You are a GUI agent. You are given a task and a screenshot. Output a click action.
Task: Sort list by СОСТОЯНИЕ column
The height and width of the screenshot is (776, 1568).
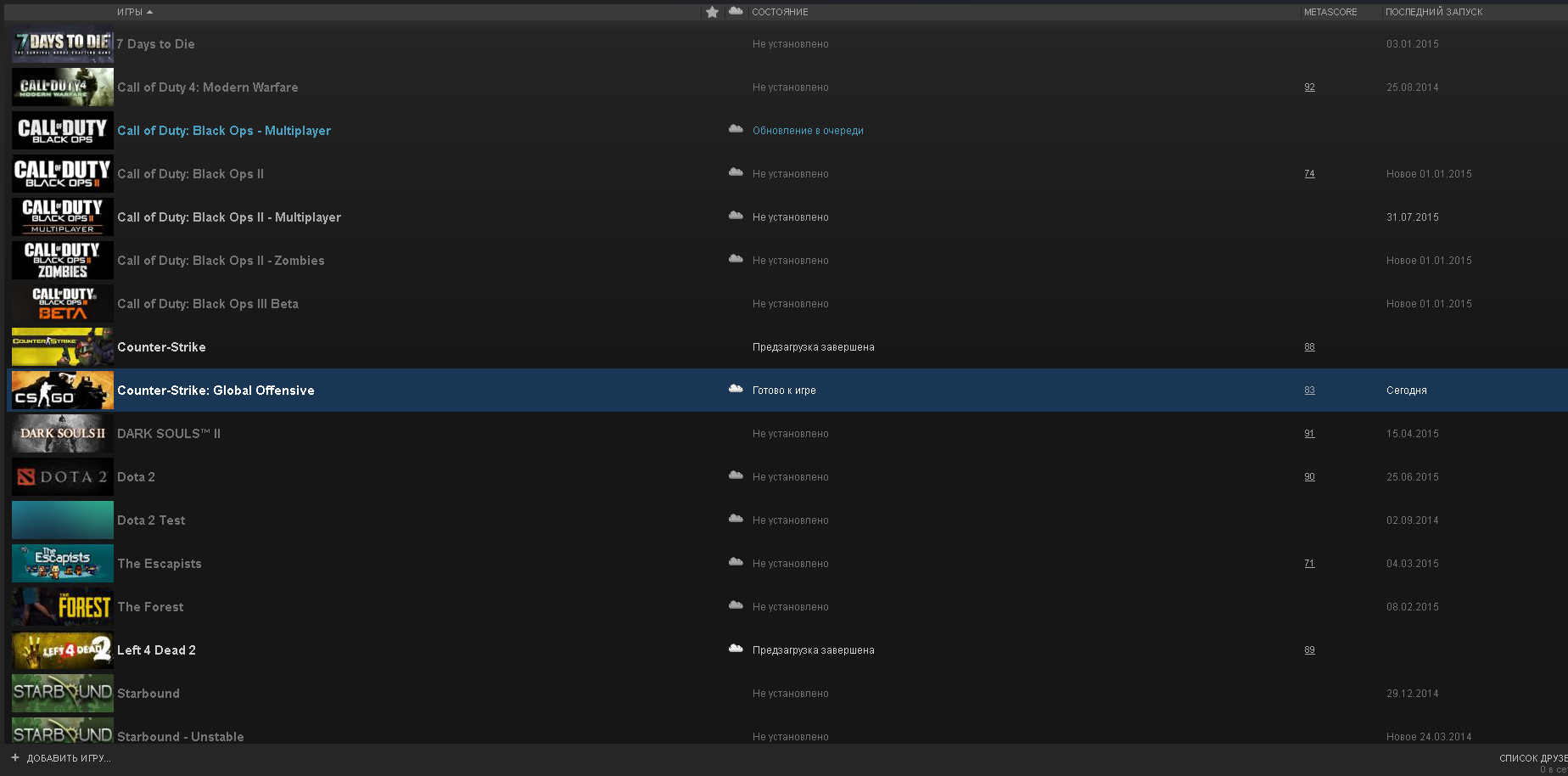[x=780, y=12]
